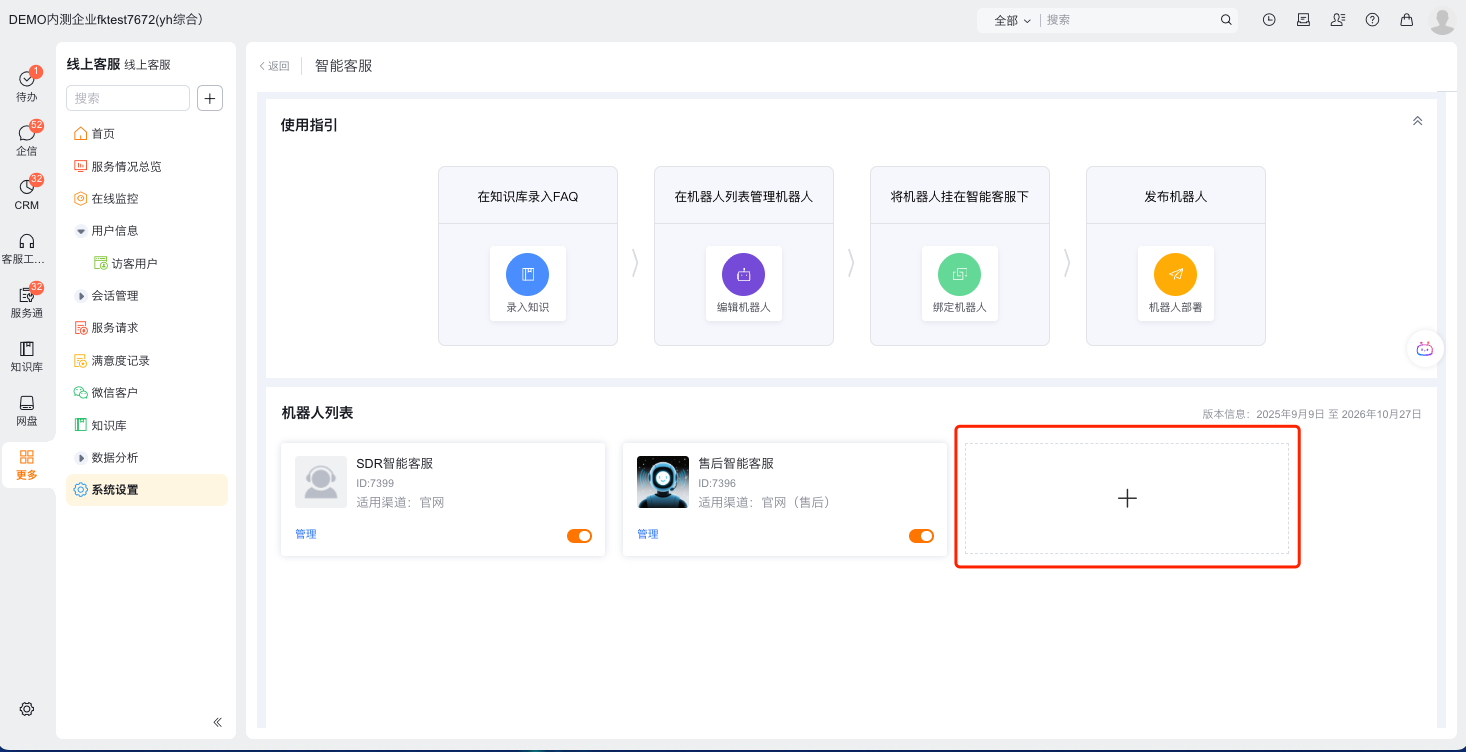This screenshot has height=752, width=1466.
Task: Click the user avatar in header
Action: pyautogui.click(x=1442, y=20)
